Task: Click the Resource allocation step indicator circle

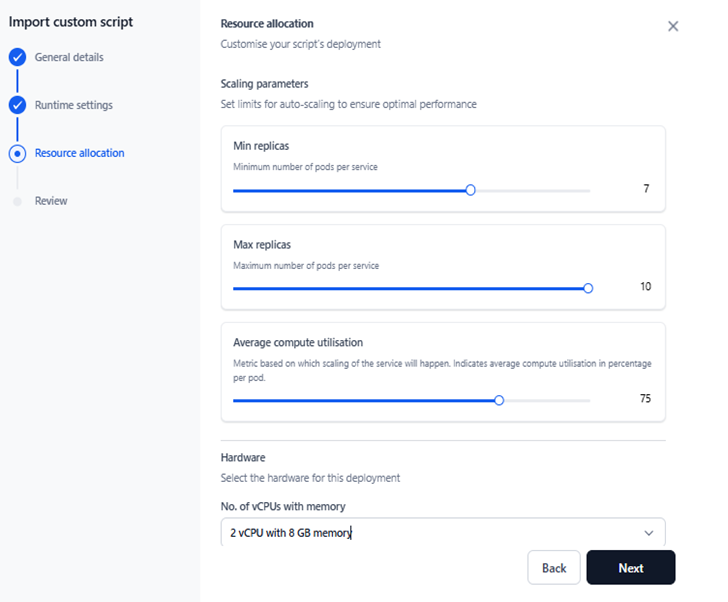Action: (17, 153)
